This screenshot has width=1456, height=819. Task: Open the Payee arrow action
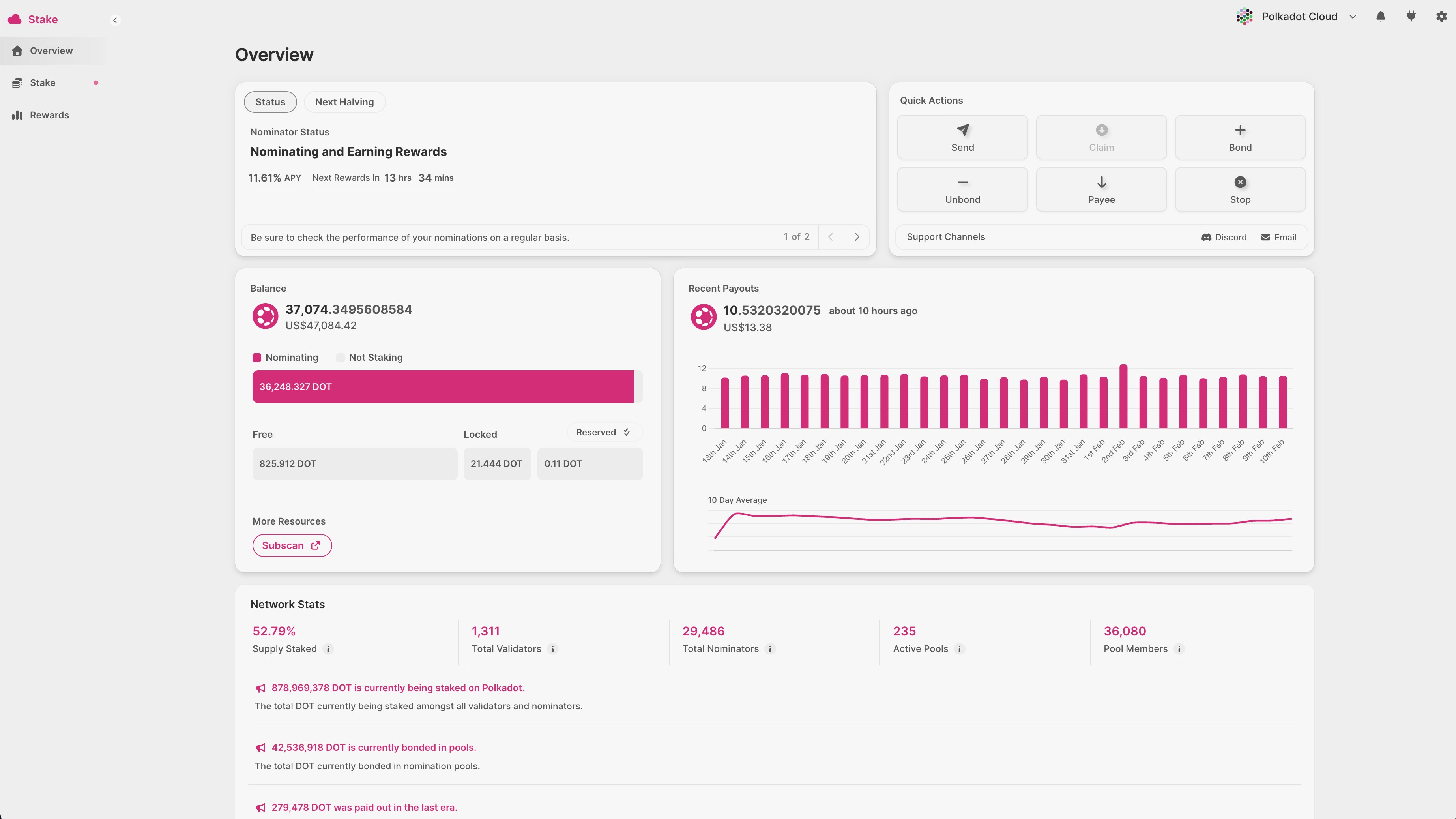(1101, 189)
